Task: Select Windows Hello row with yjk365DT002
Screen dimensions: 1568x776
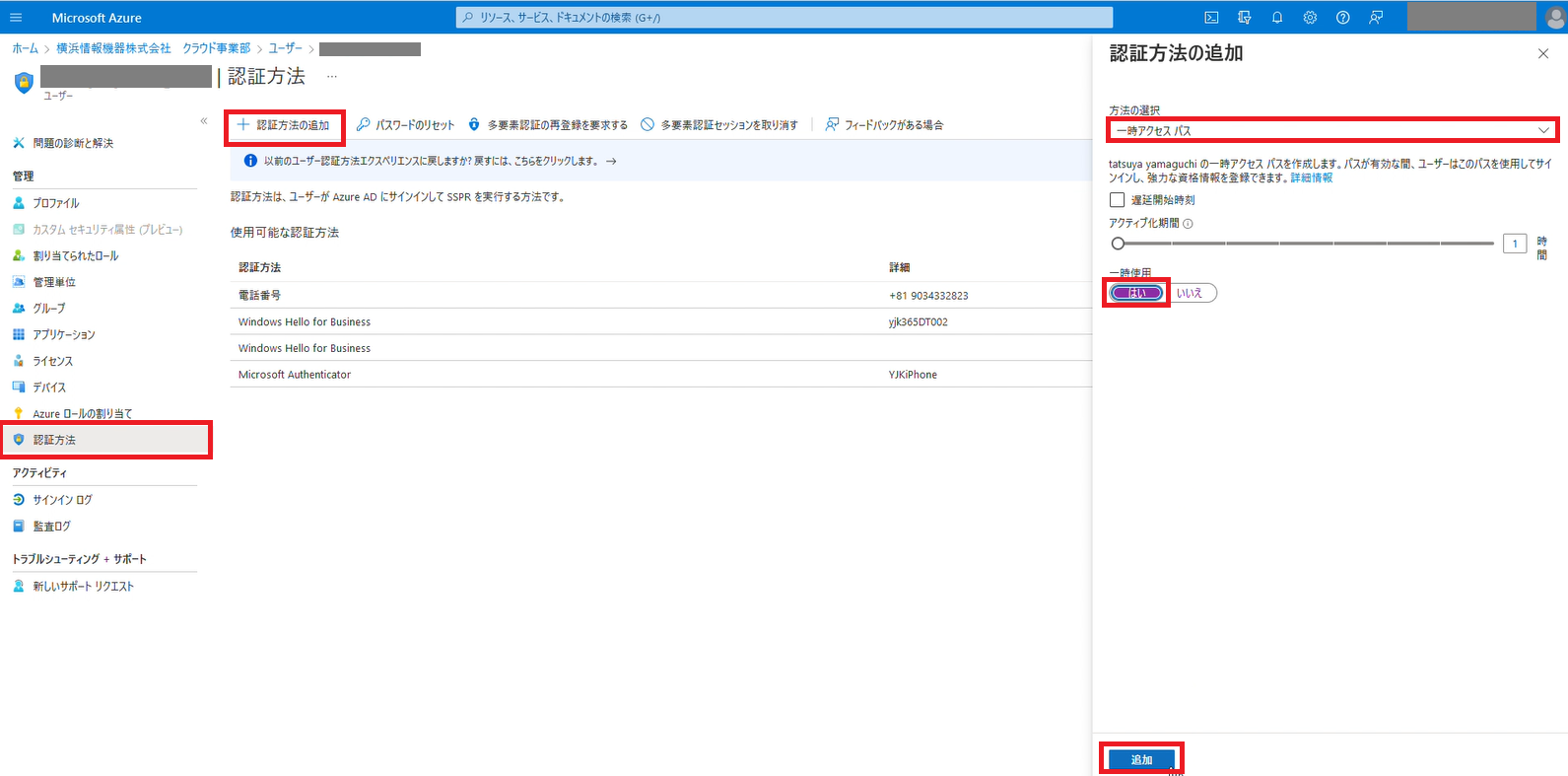Action: pos(660,321)
